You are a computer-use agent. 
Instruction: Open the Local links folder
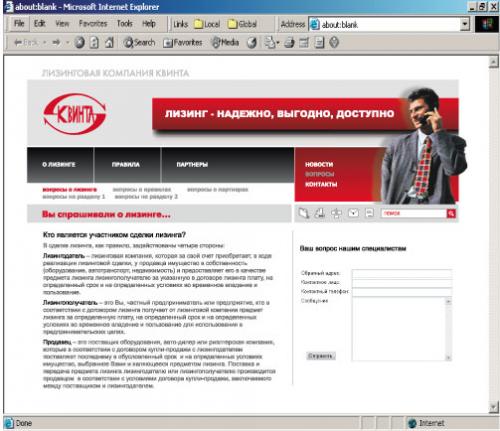(x=207, y=24)
